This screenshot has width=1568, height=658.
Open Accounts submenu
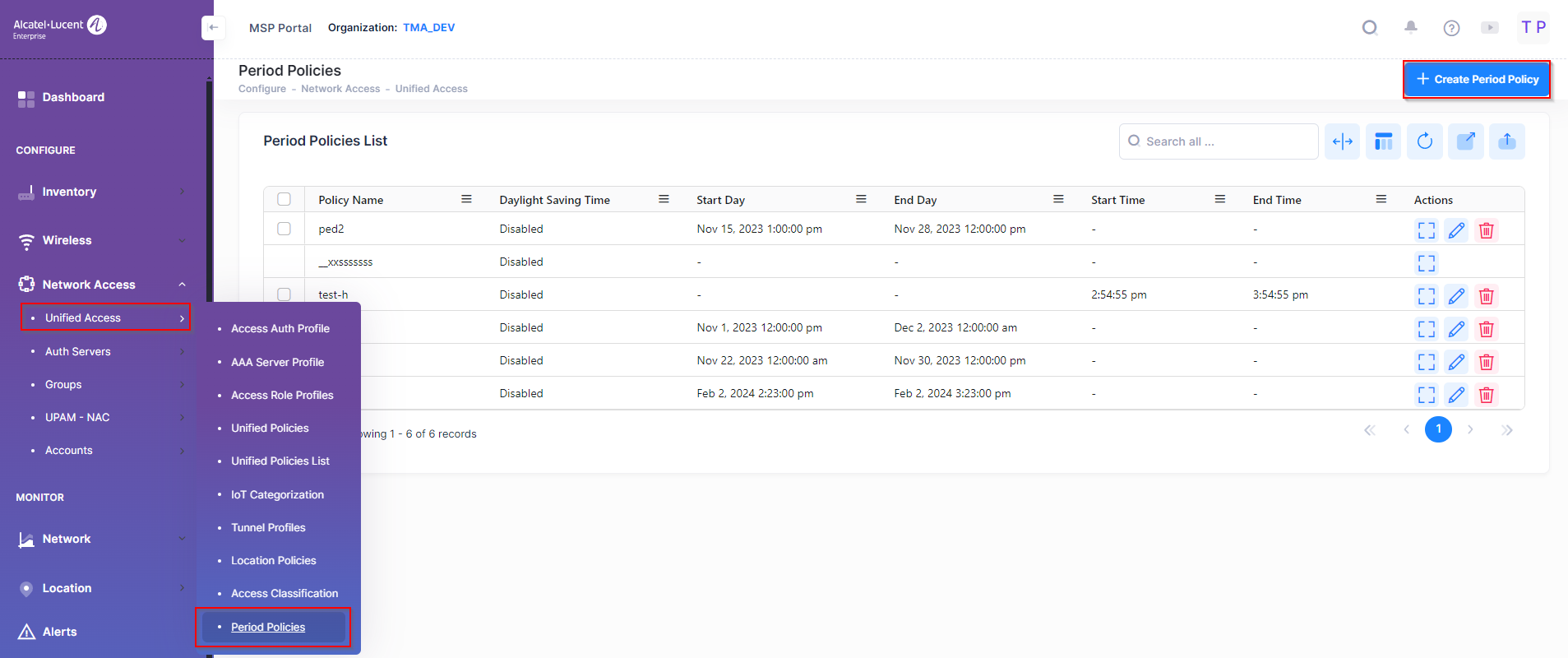(x=106, y=450)
